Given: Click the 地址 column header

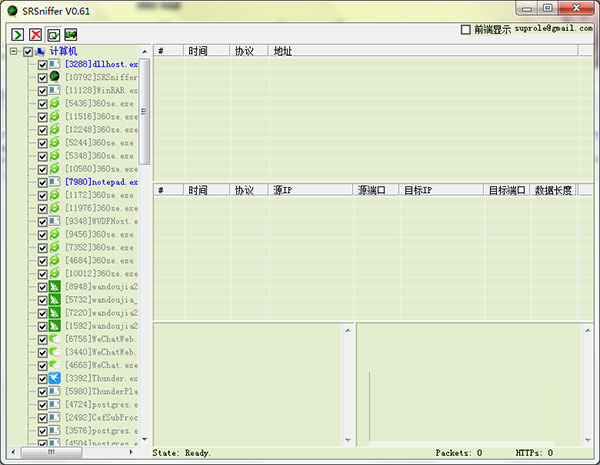Looking at the screenshot, I should [x=423, y=51].
